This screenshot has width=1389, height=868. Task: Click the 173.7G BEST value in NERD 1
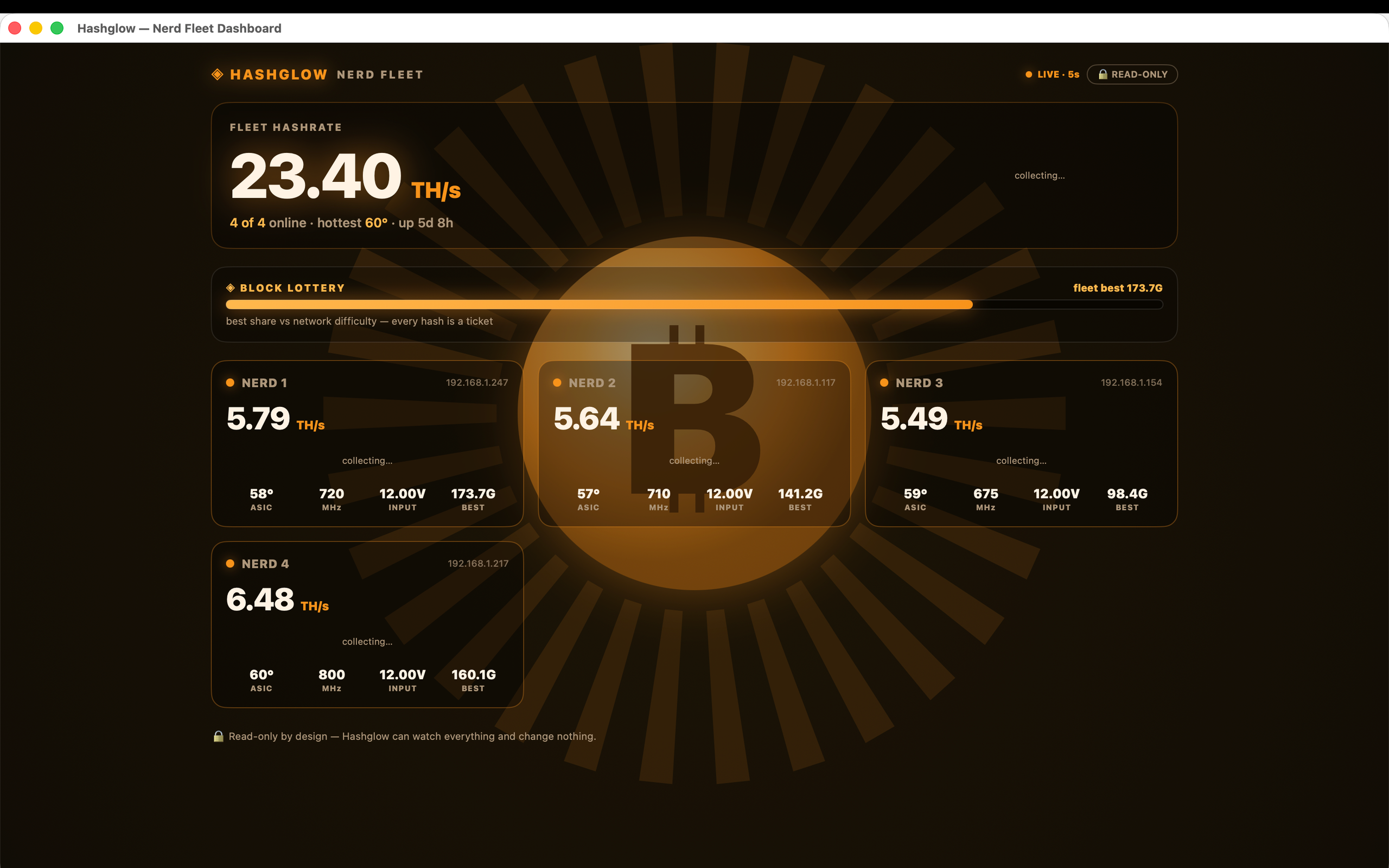pos(473,494)
